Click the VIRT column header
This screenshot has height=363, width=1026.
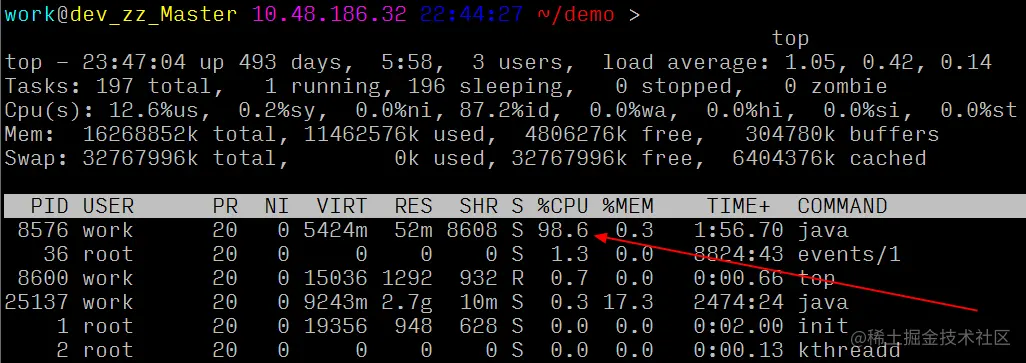tap(342, 207)
